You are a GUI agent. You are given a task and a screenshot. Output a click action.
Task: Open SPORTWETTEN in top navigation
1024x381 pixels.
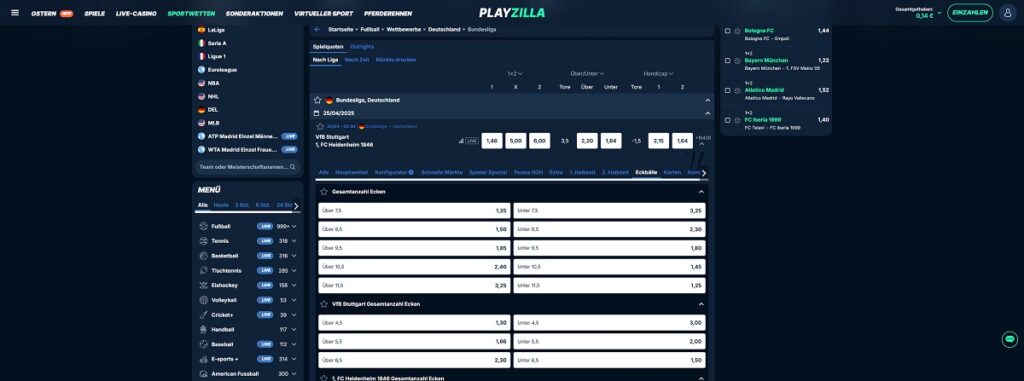pyautogui.click(x=191, y=13)
